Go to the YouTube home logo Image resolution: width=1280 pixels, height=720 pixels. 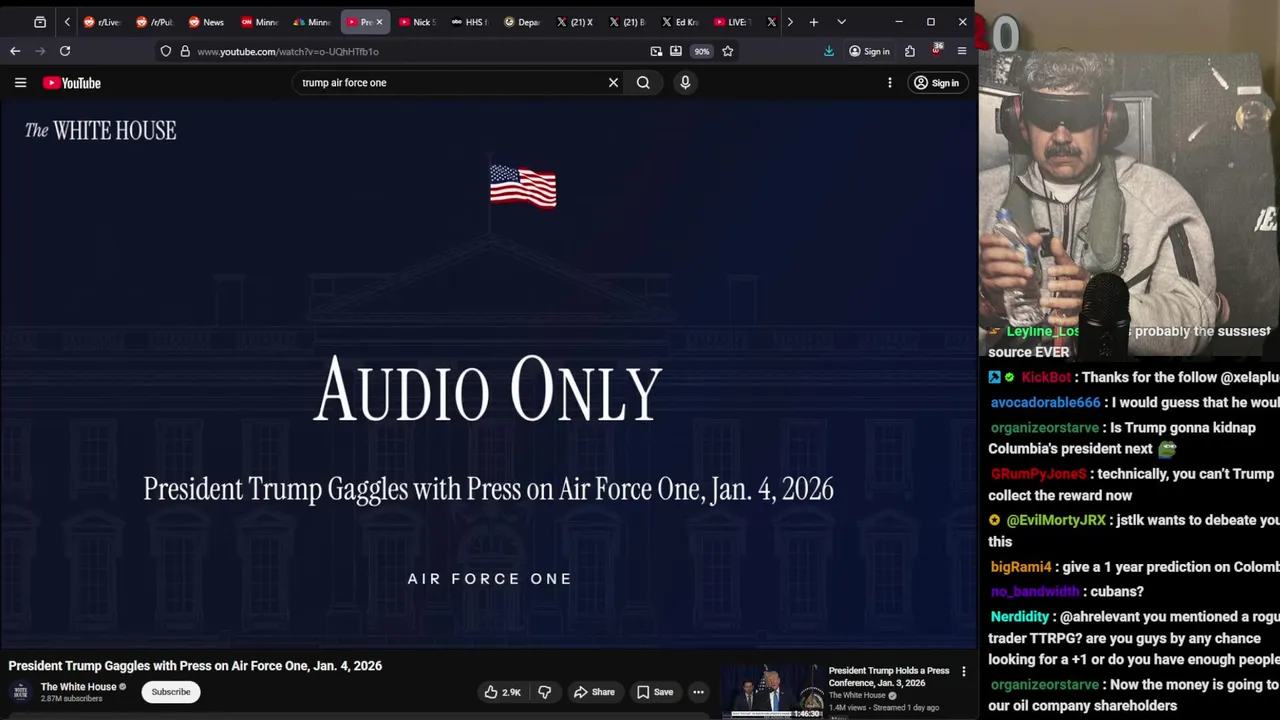coord(72,83)
